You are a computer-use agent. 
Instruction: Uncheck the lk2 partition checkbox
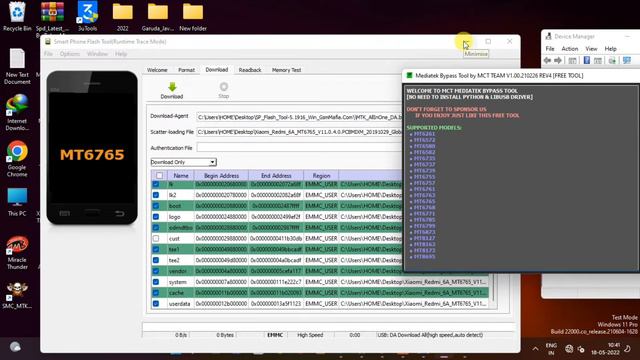pyautogui.click(x=156, y=195)
